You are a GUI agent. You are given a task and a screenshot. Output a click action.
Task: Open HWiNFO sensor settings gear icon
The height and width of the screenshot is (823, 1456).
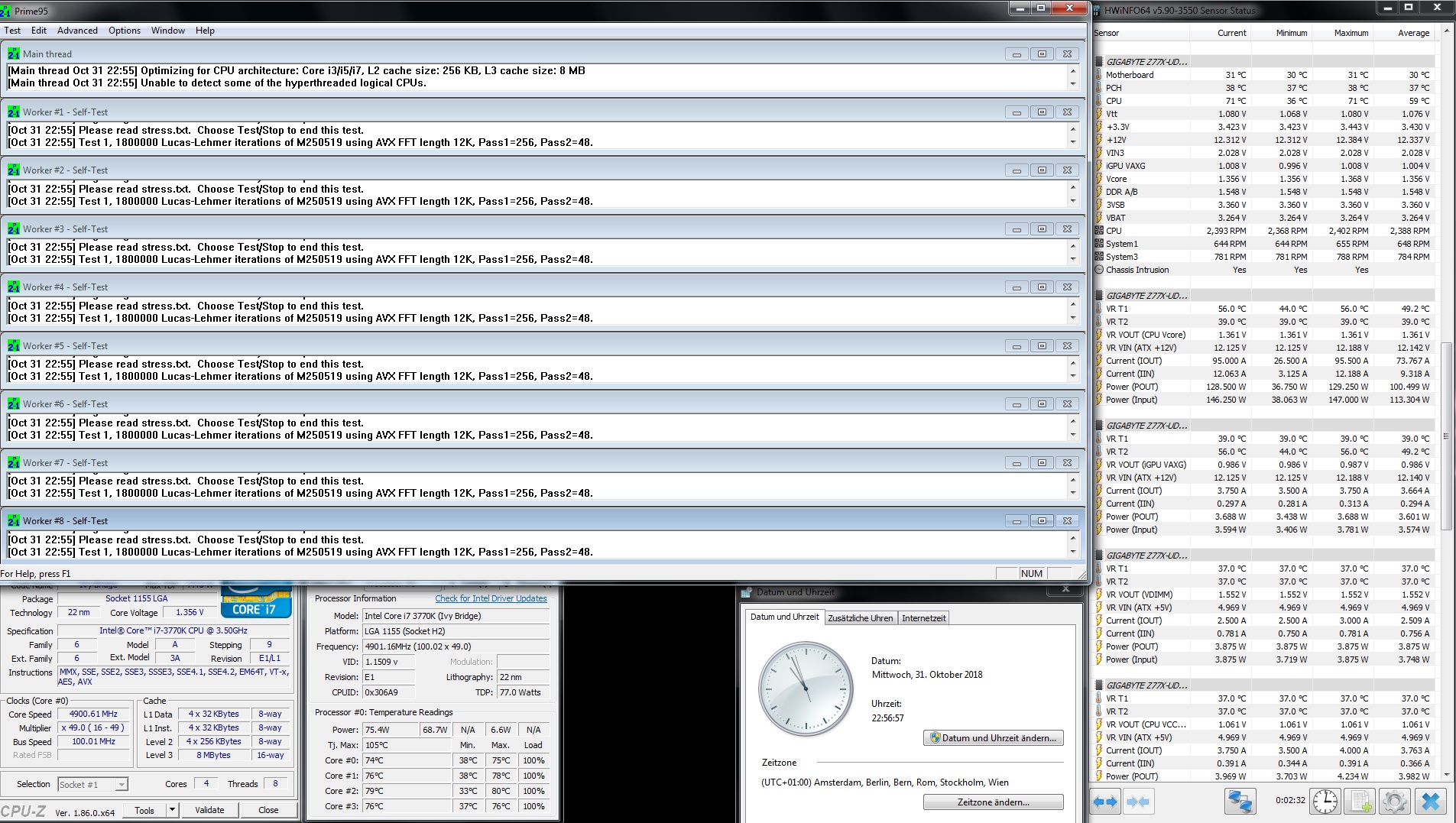point(1395,802)
